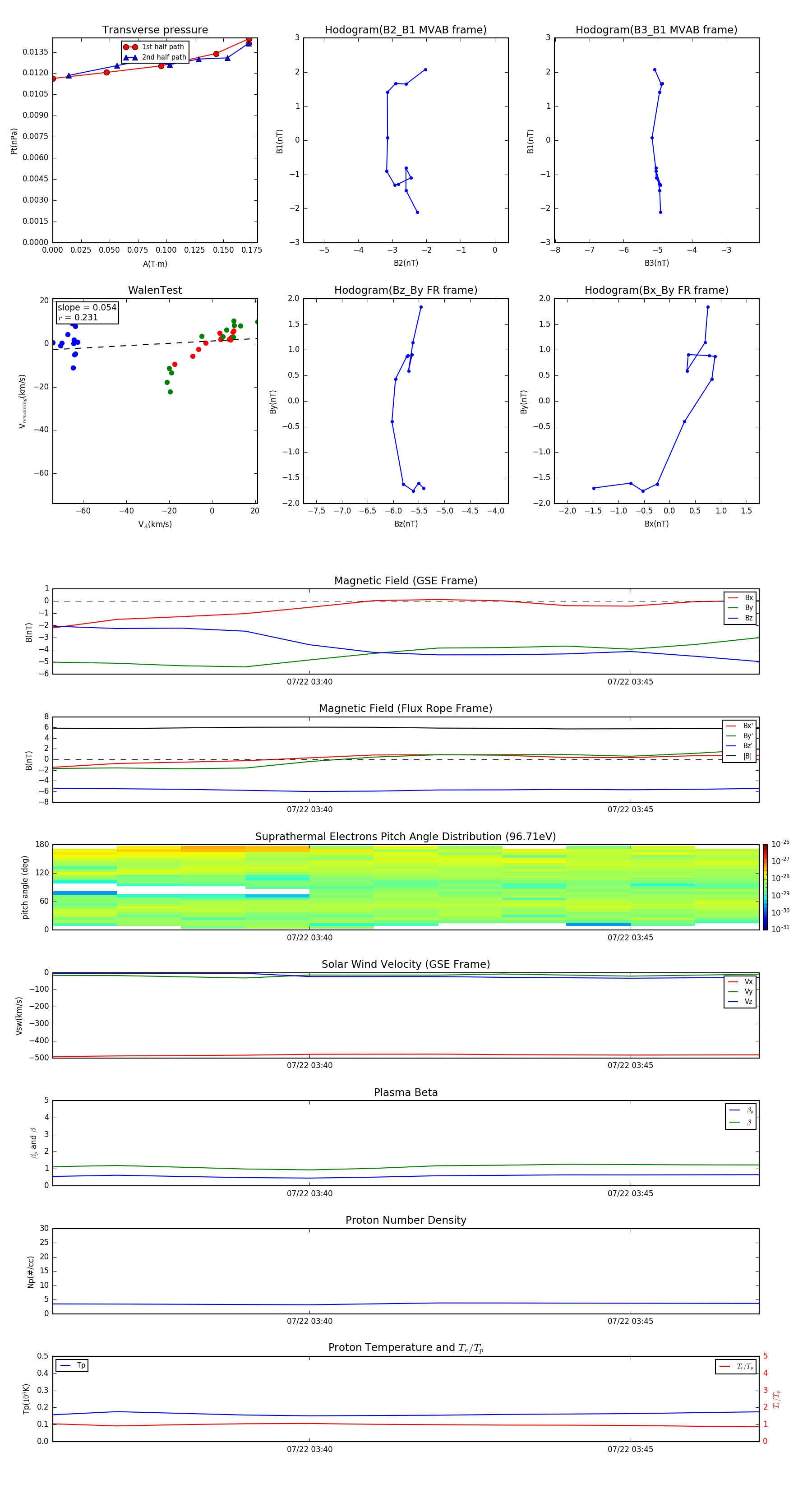Click the 'Pt(nPa)' y-axis label
812x1489 pixels.
[x=14, y=140]
